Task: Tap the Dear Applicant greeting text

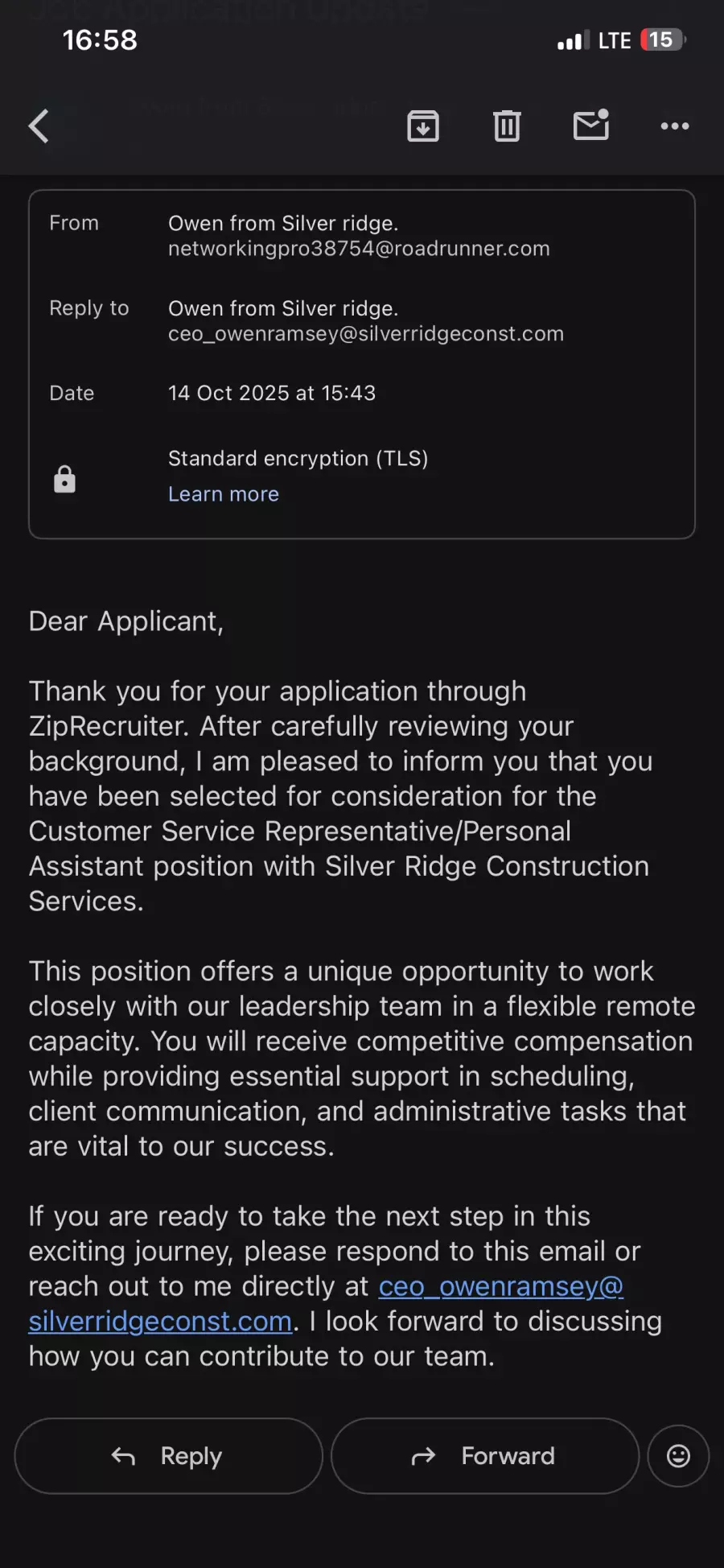Action: (126, 621)
